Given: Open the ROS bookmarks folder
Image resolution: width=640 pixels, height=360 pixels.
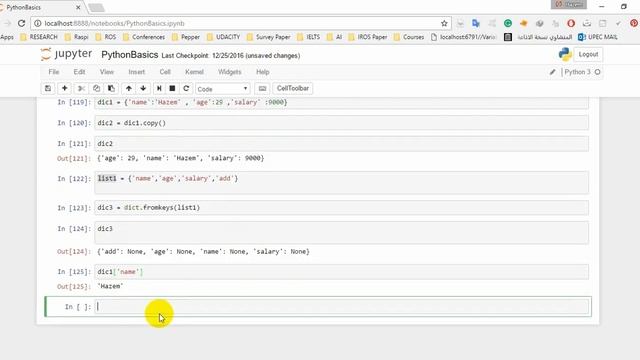Looking at the screenshot, I should click(106, 37).
